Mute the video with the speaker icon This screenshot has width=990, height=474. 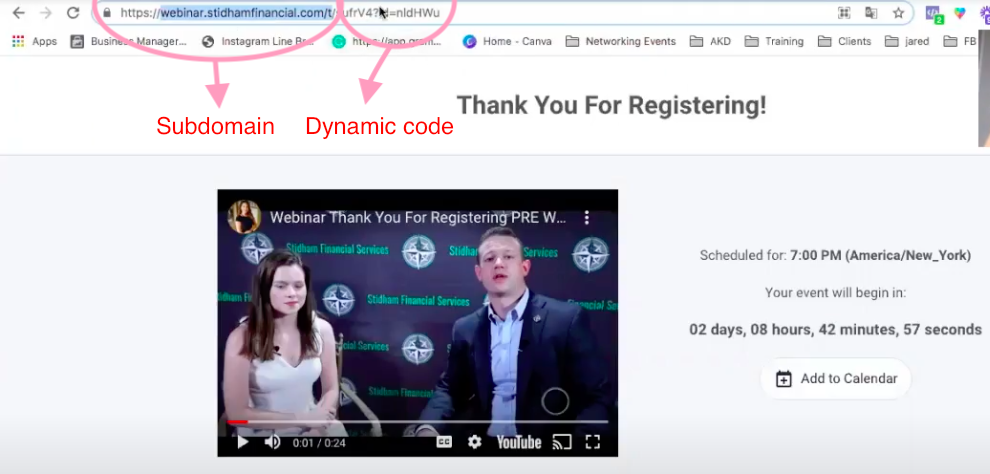pyautogui.click(x=272, y=442)
